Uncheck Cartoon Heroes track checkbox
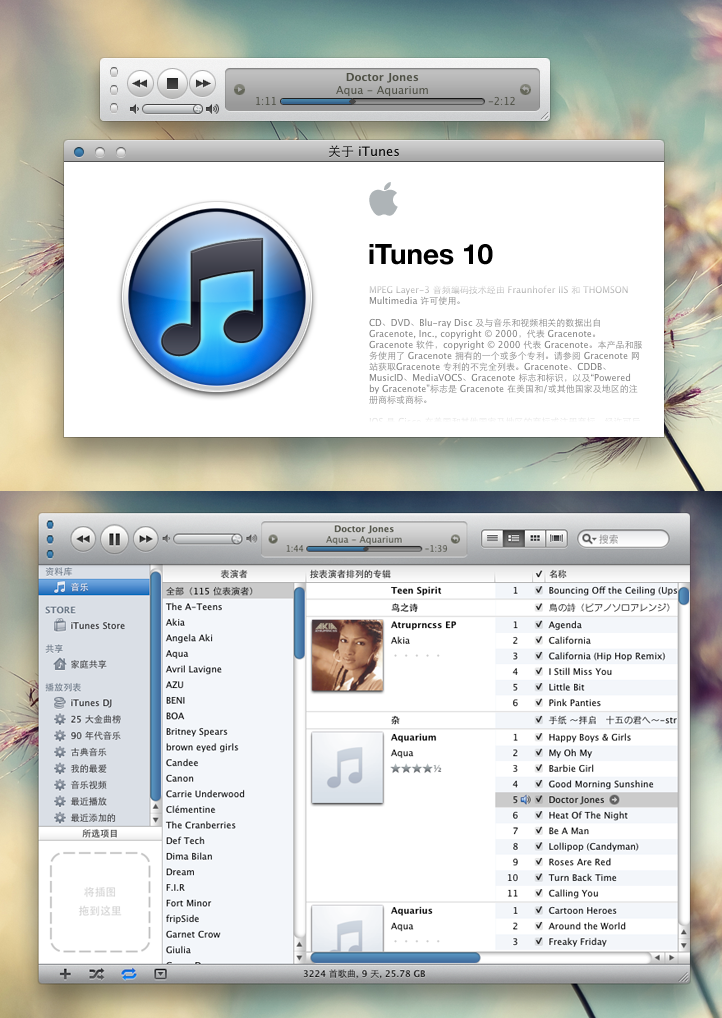The height and width of the screenshot is (1018, 722). [x=538, y=910]
